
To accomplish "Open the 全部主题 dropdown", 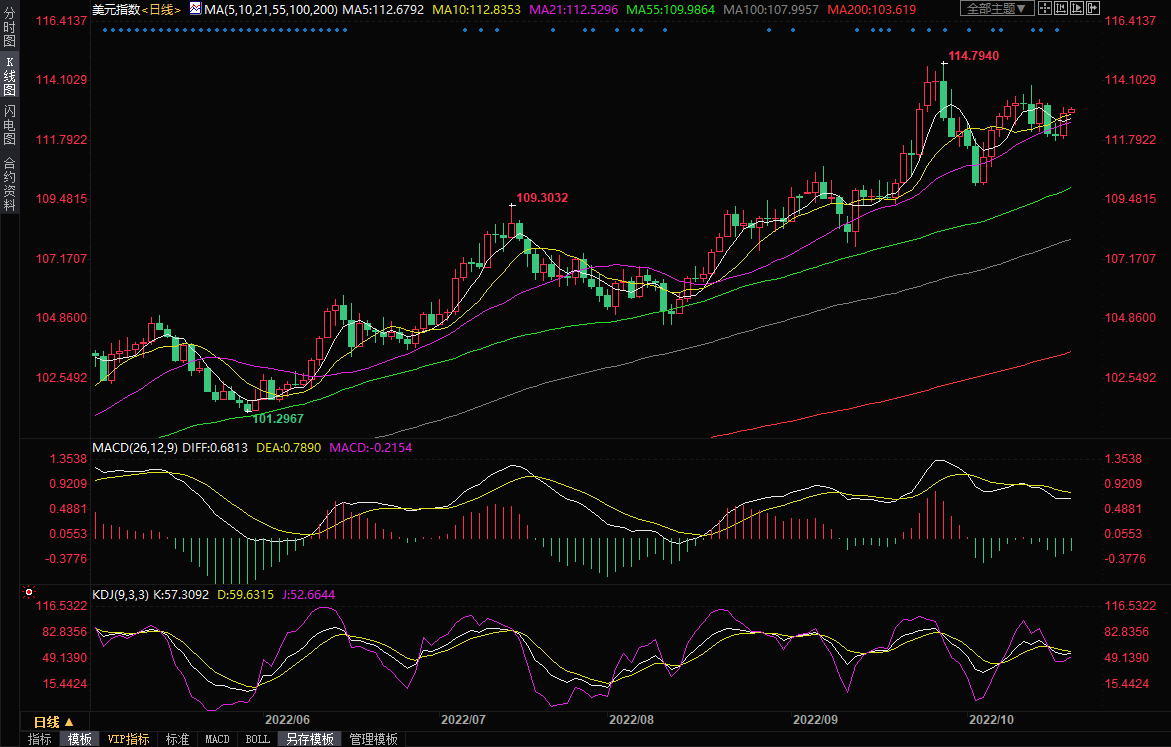I will point(995,9).
